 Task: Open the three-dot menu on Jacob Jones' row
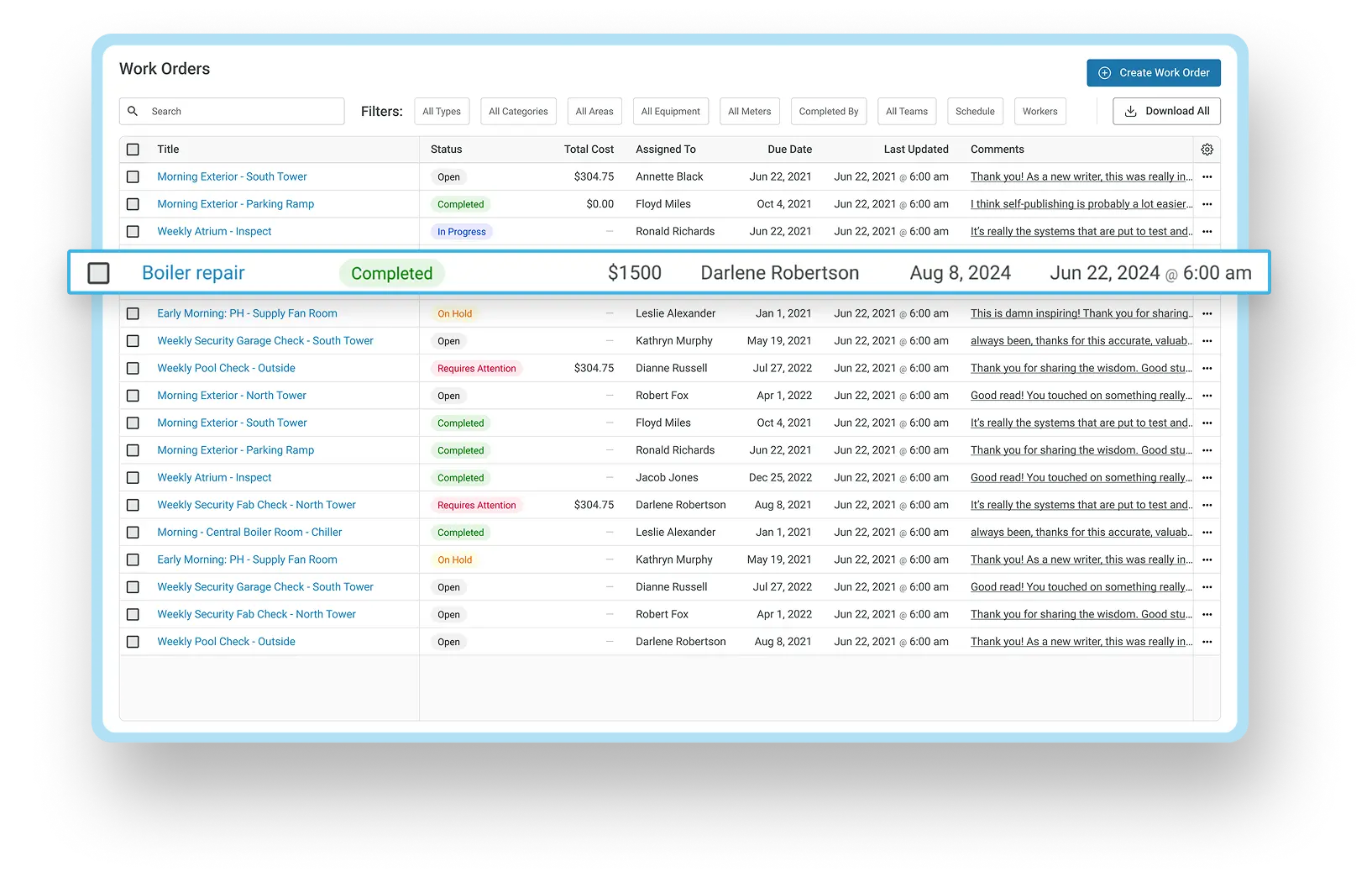coord(1207,478)
